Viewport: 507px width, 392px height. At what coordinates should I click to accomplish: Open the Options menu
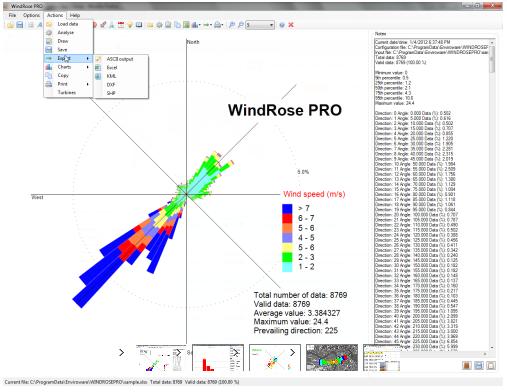(31, 15)
